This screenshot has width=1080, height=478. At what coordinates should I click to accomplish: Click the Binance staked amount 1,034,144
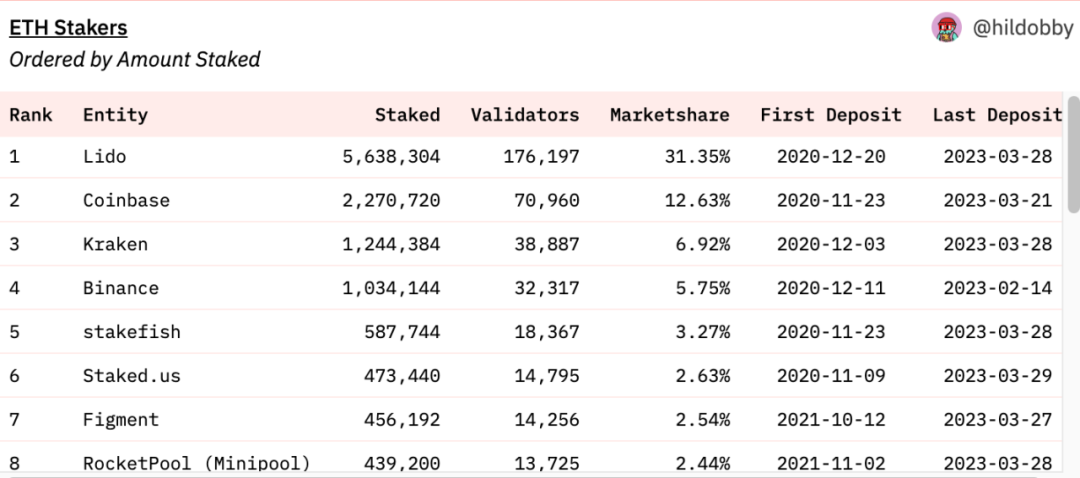click(x=390, y=289)
